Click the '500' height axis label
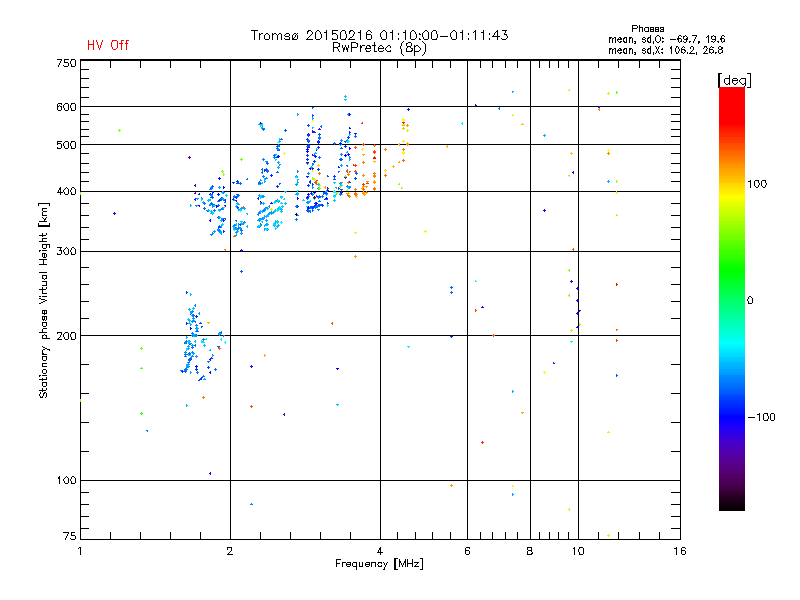 pos(66,145)
